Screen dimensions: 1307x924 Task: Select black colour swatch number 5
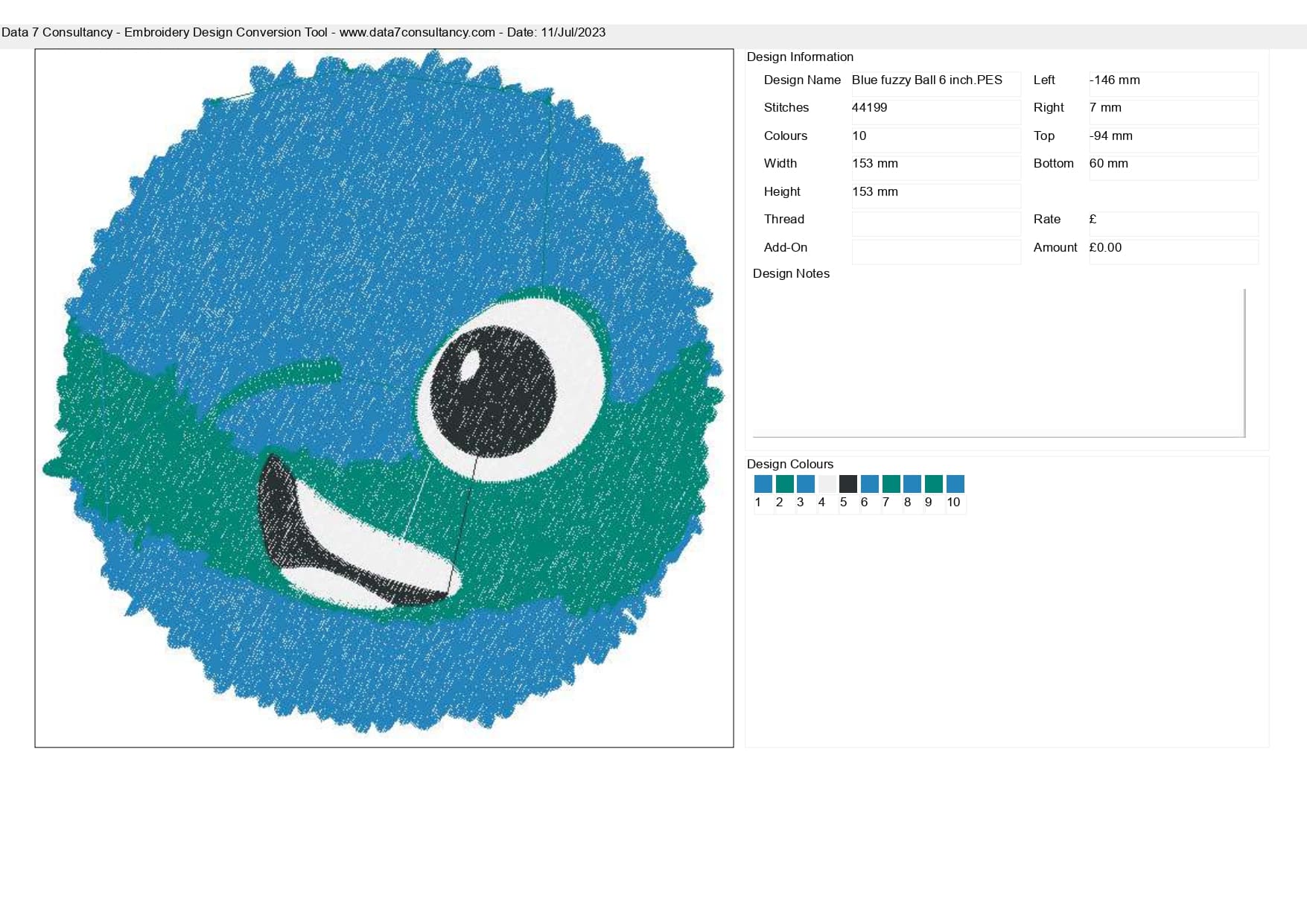pos(848,484)
